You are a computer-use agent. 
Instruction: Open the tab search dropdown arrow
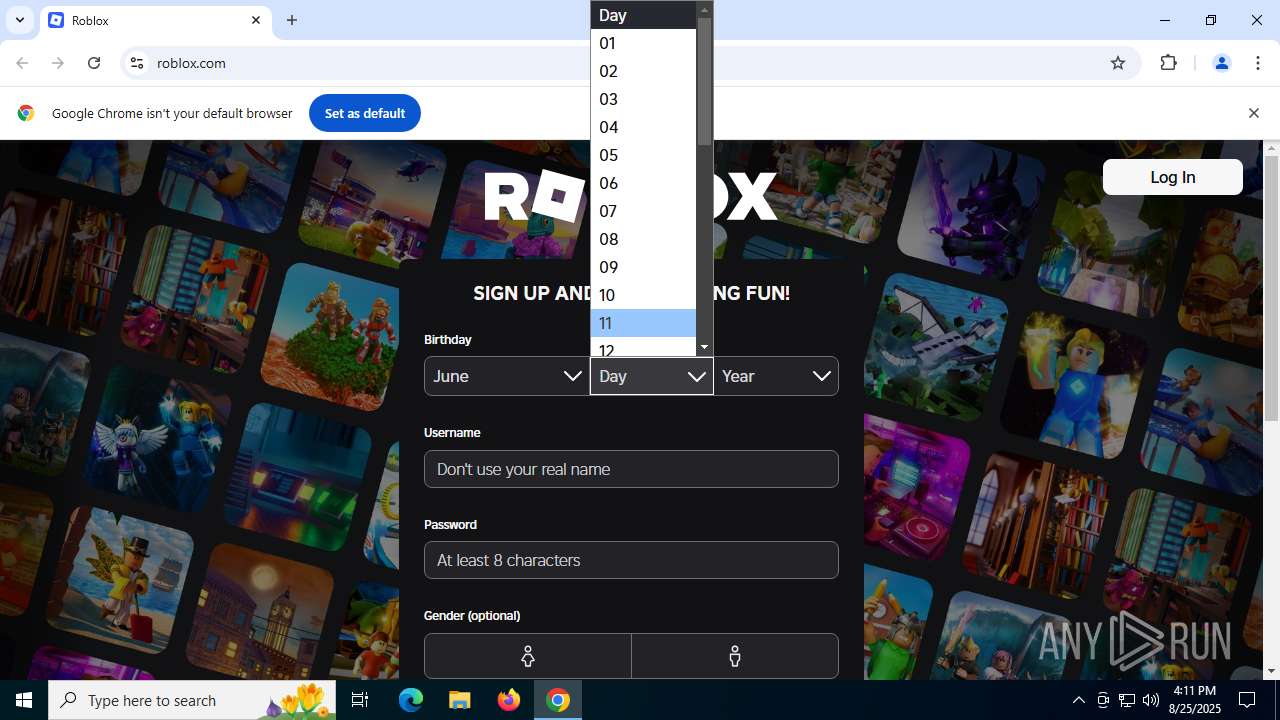point(19,20)
